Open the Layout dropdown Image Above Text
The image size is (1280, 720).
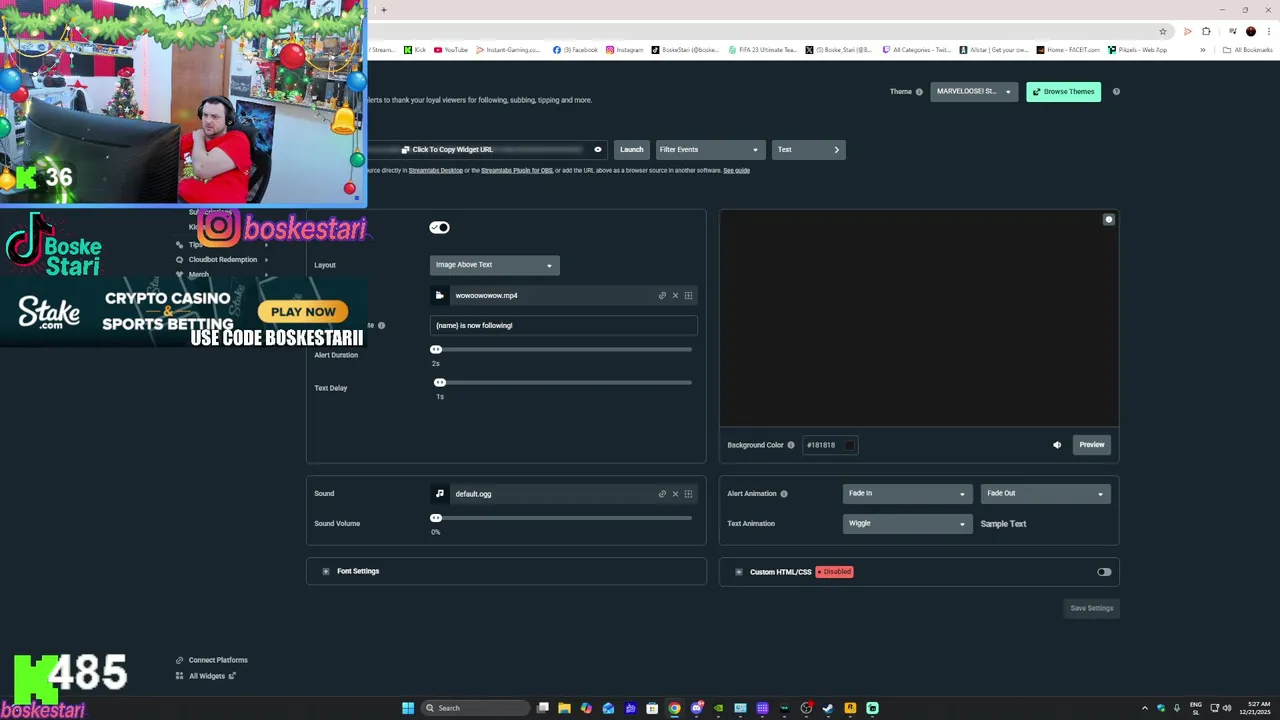(494, 265)
